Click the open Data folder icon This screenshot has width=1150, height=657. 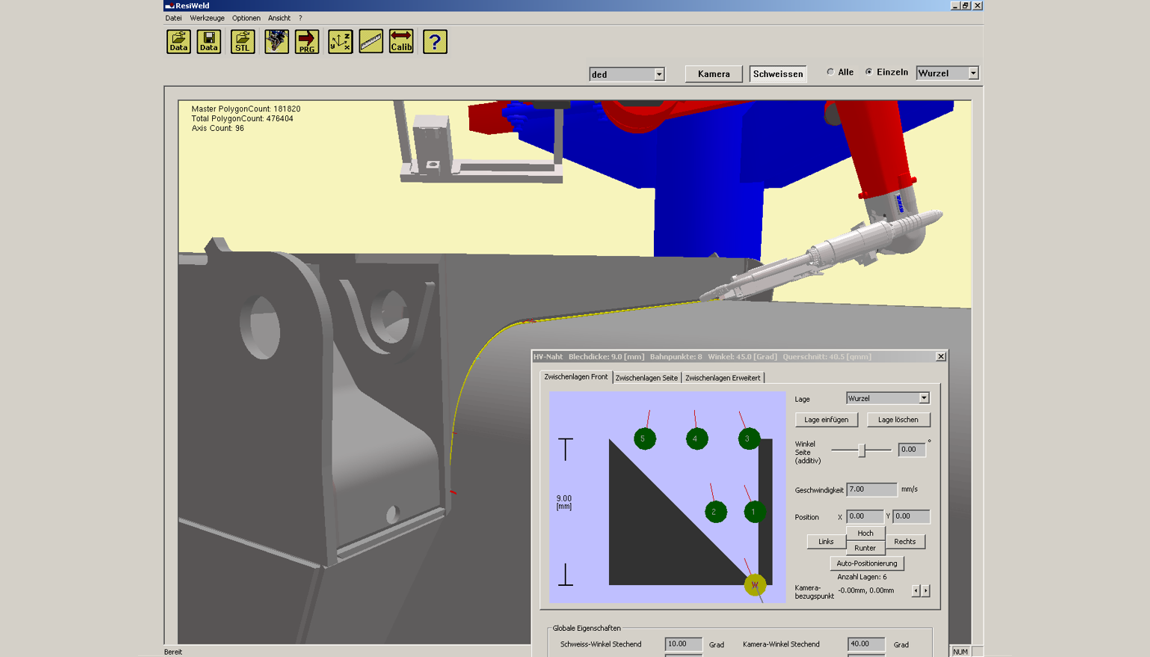(x=178, y=42)
